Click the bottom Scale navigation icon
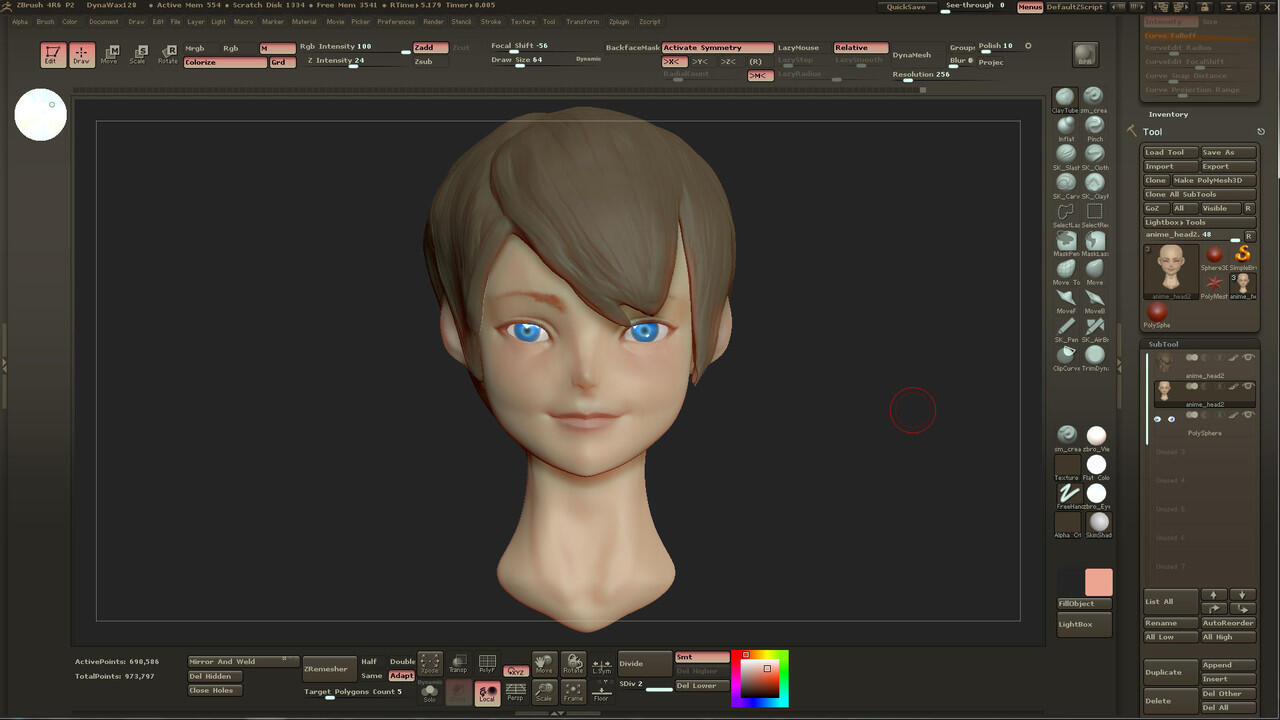Image resolution: width=1280 pixels, height=720 pixels. [x=544, y=692]
